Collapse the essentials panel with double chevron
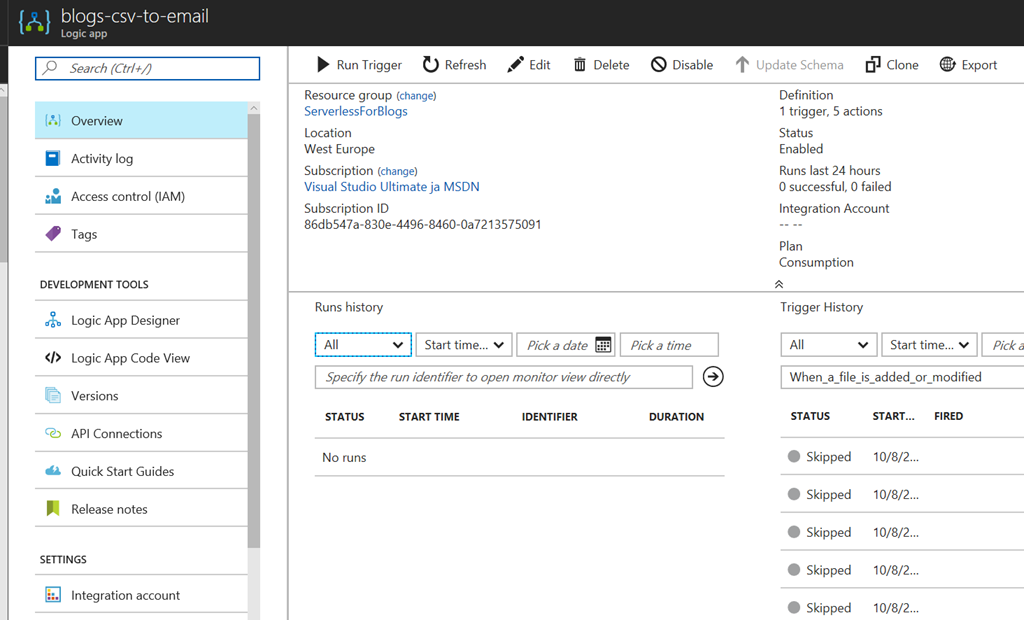The height and width of the screenshot is (620, 1024). click(x=779, y=284)
